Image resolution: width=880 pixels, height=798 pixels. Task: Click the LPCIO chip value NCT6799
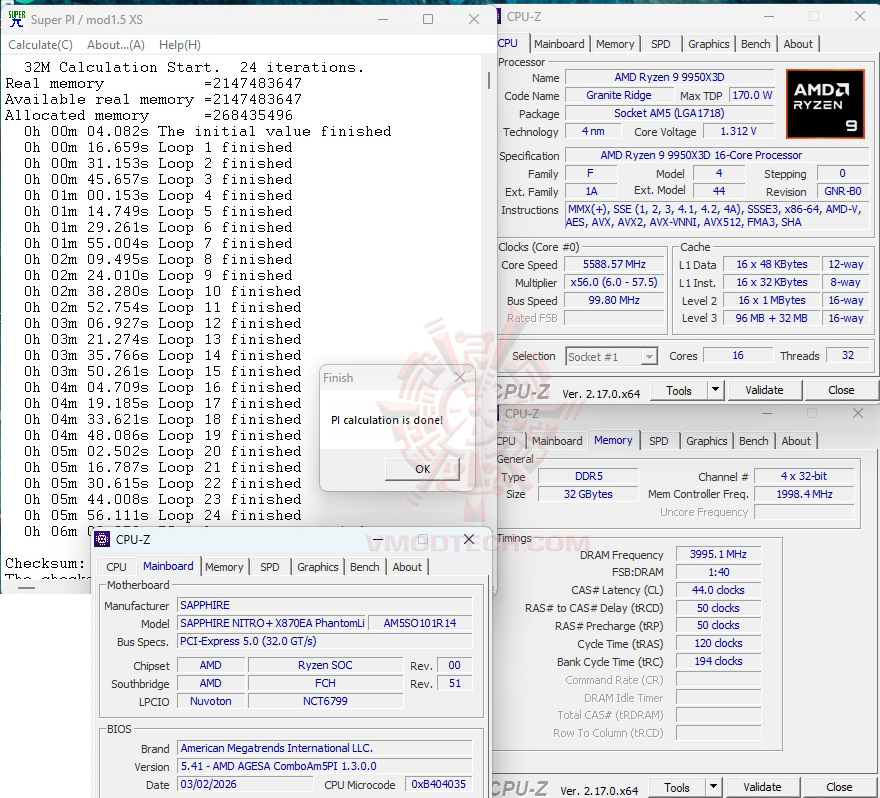326,701
